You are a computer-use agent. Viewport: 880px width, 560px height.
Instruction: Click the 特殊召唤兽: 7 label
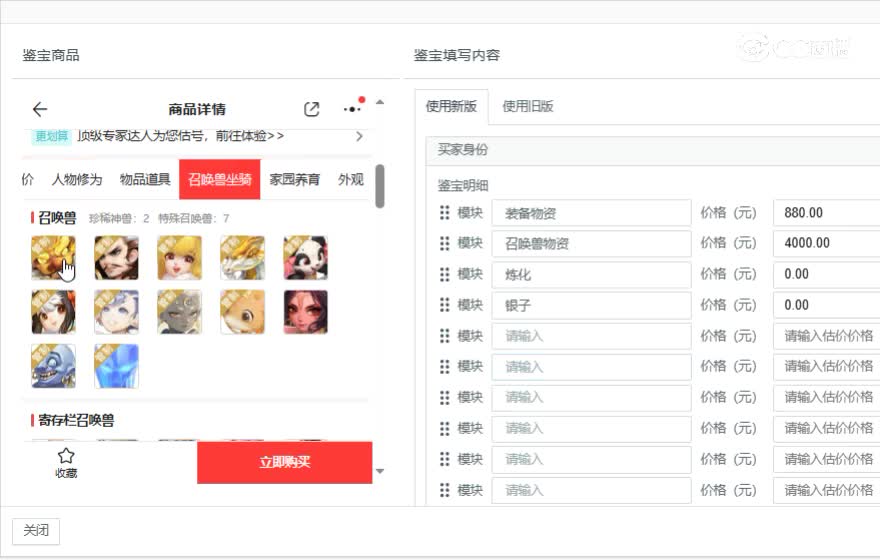194,218
